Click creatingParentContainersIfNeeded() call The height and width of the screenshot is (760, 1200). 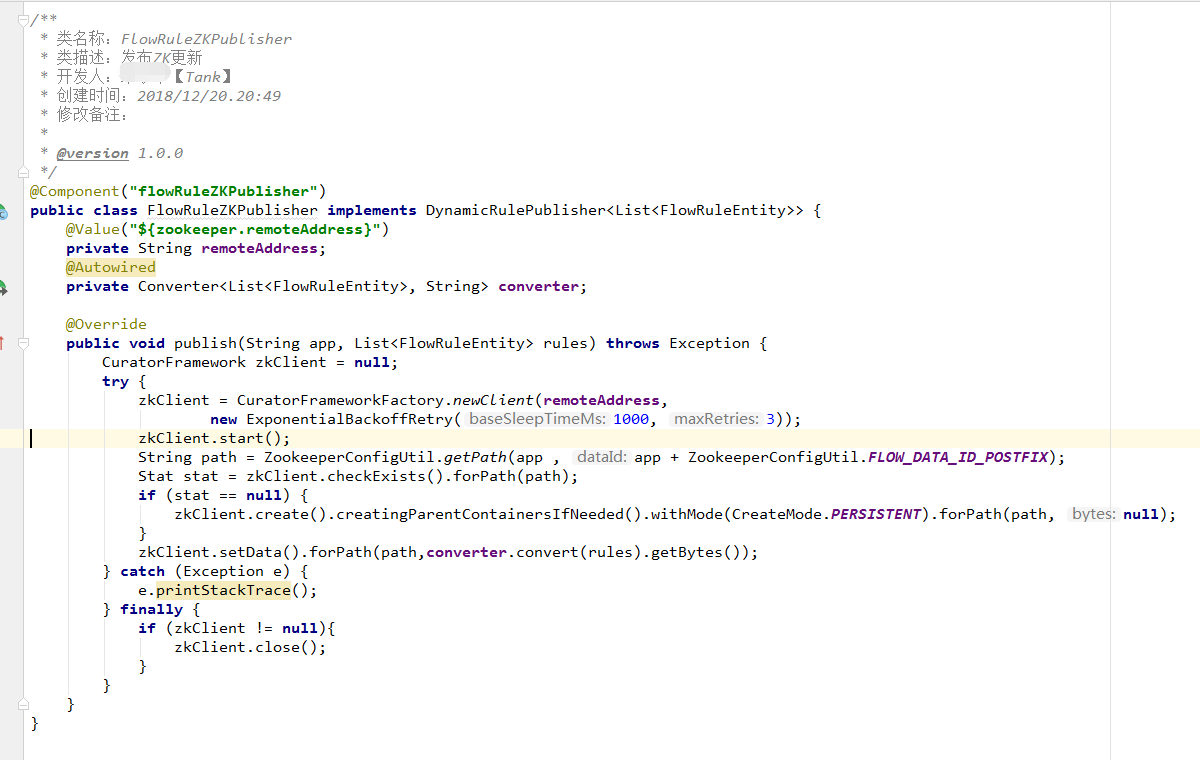point(494,514)
